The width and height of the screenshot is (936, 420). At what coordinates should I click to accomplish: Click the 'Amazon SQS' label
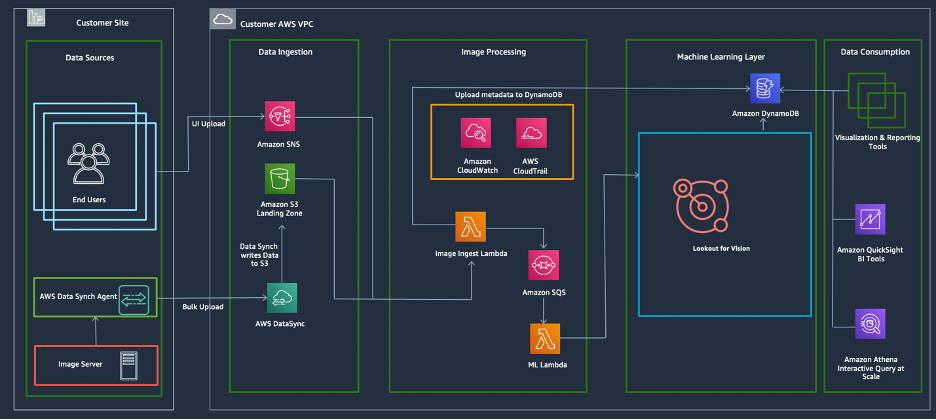point(544,293)
